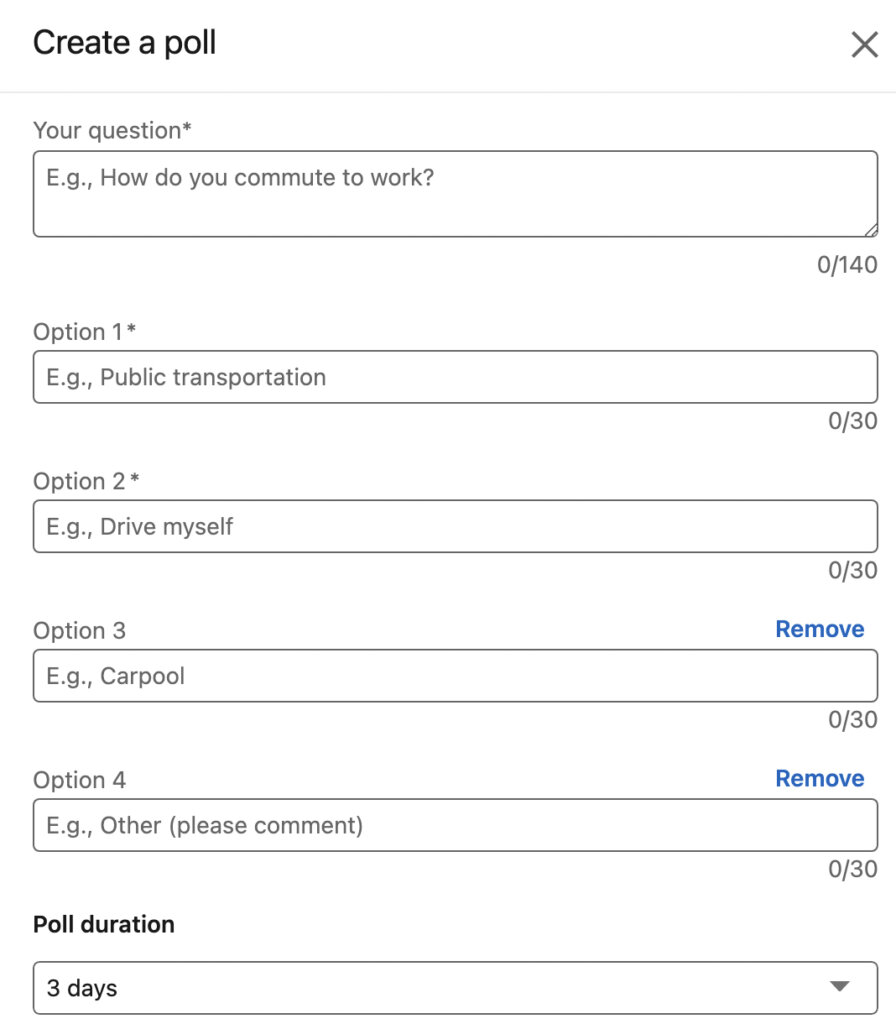Click the 0/140 question character counter
The image size is (896, 1024).
pos(846,265)
